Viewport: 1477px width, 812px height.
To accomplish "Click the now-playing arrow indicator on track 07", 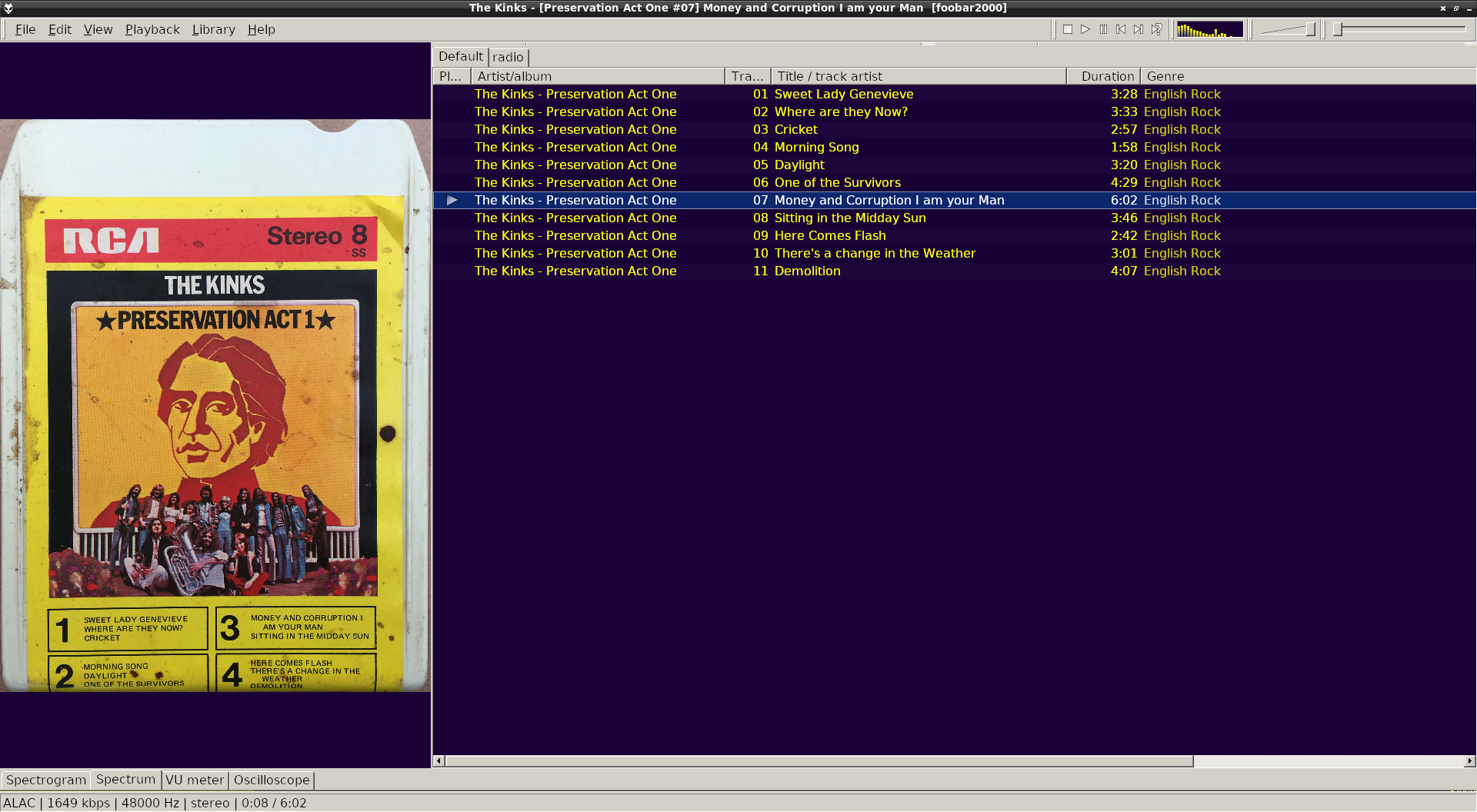I will pyautogui.click(x=452, y=200).
